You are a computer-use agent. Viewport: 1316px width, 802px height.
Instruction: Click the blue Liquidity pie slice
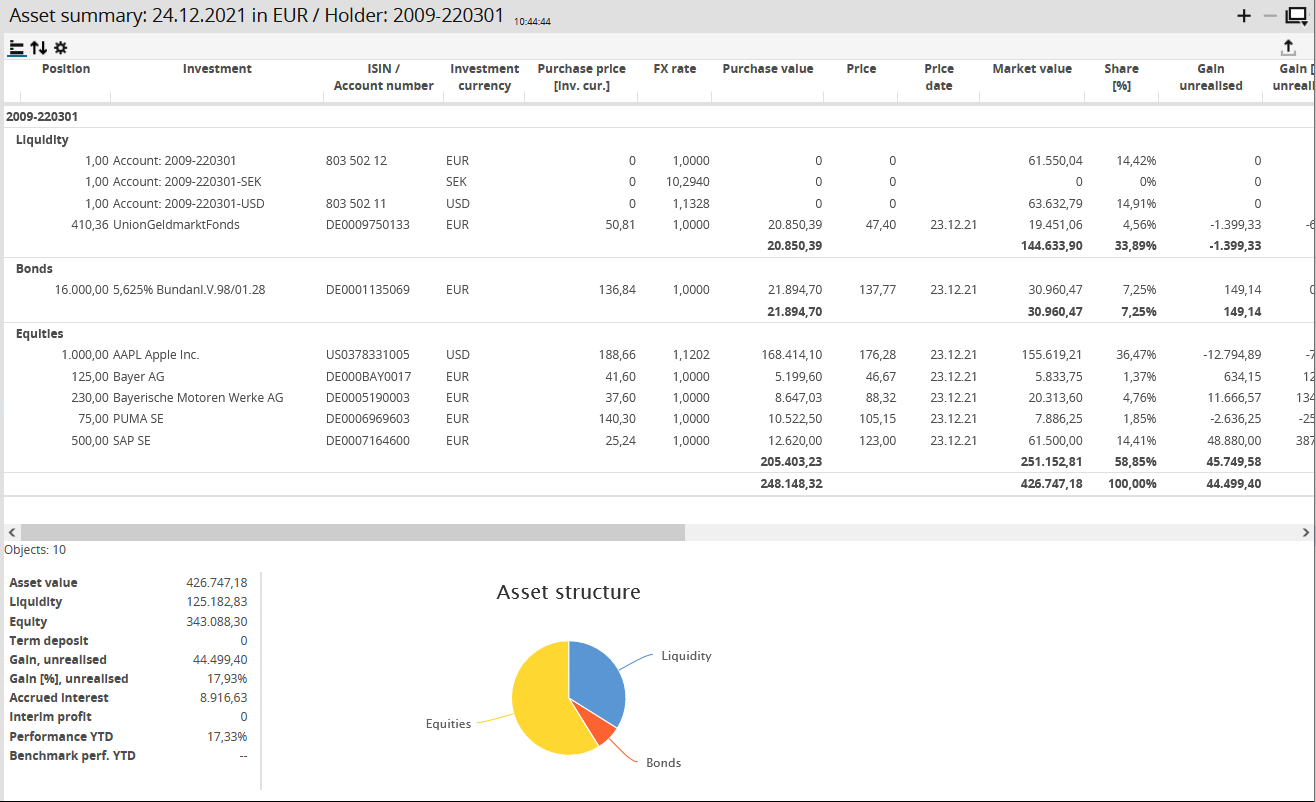tap(598, 680)
